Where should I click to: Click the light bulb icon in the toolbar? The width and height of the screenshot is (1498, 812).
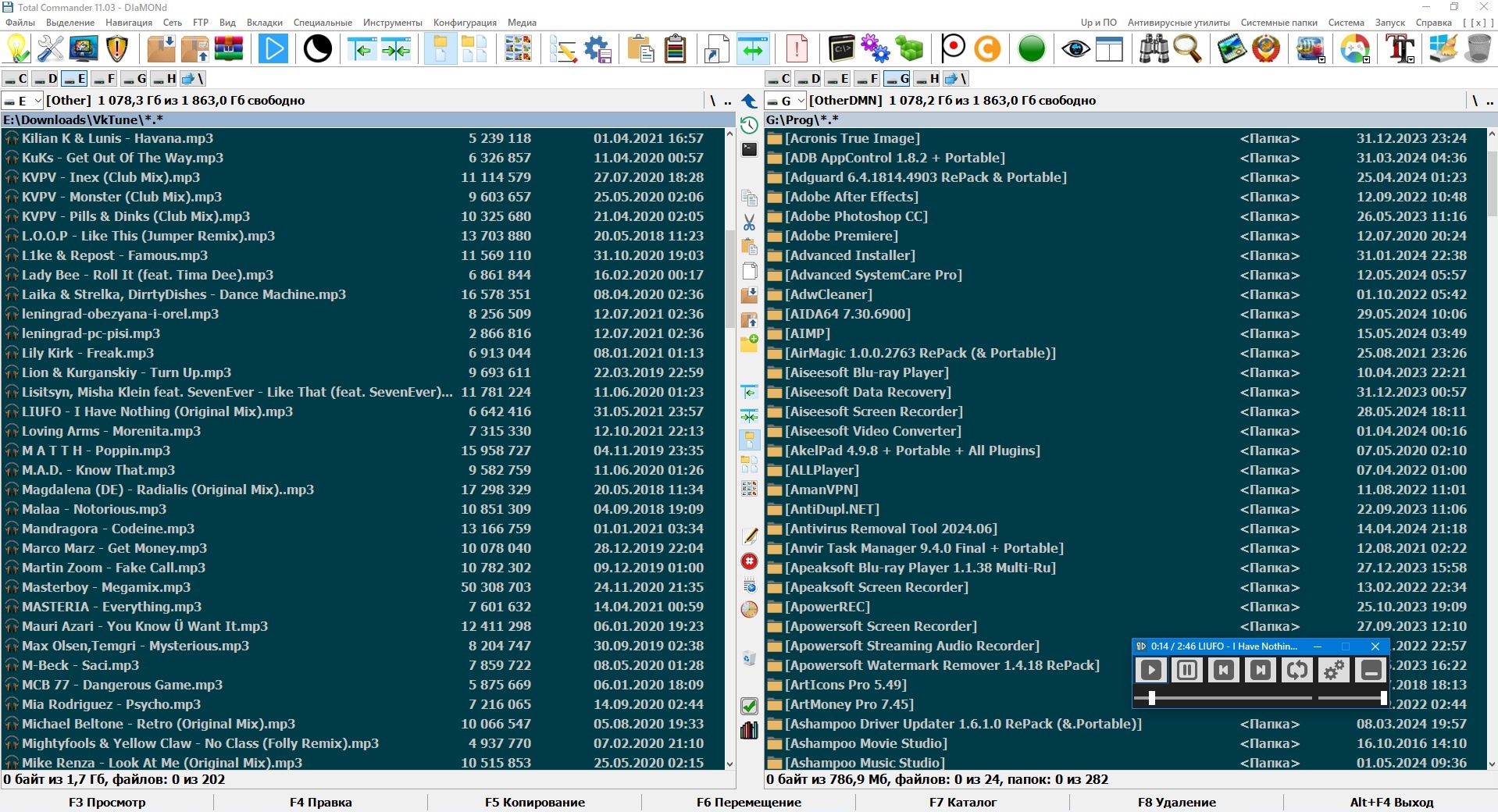coord(17,48)
